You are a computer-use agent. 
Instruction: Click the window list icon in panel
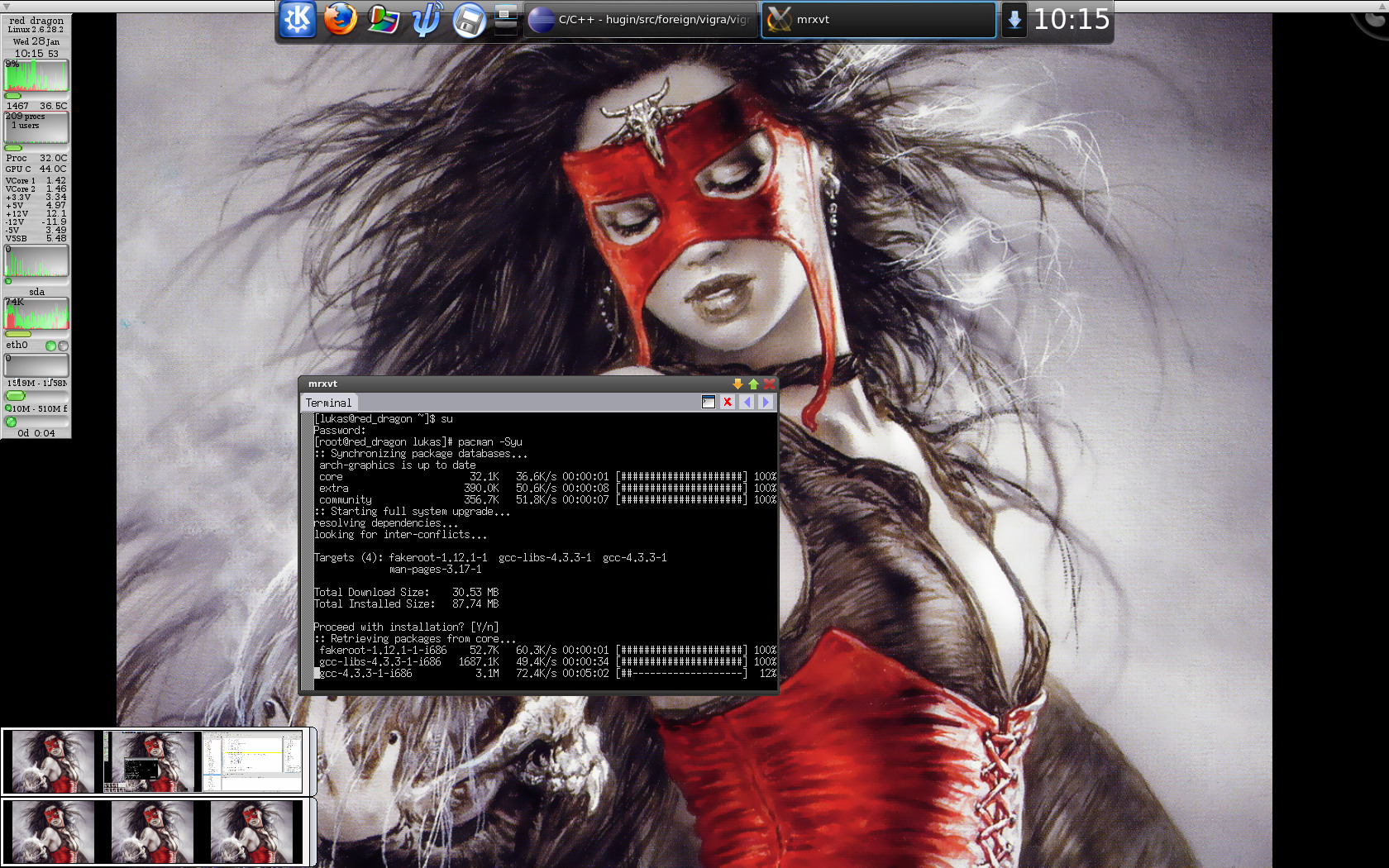point(506,20)
